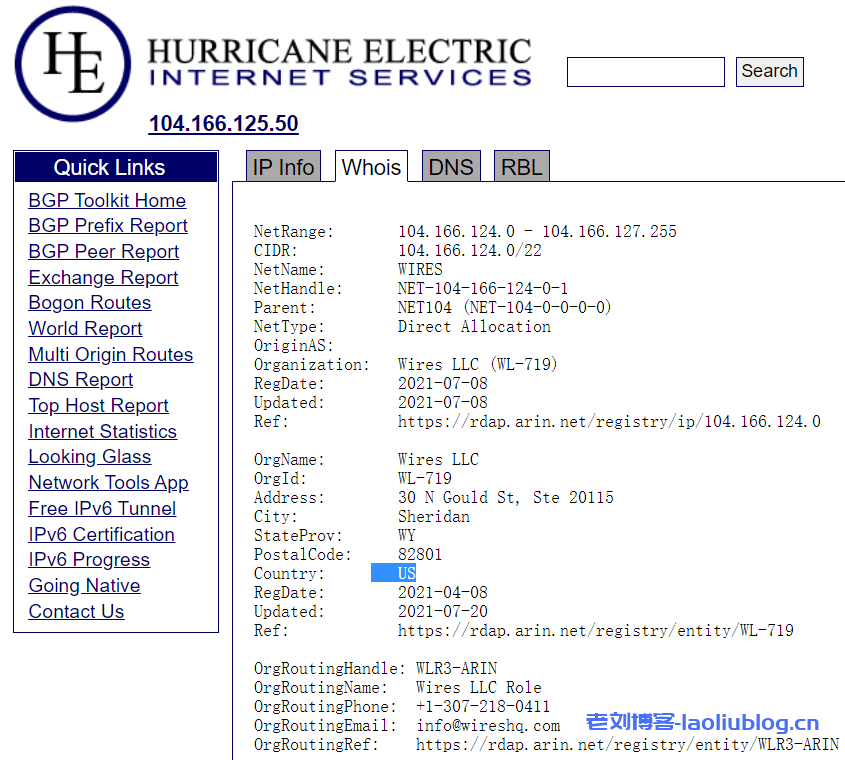Click the IPv6 Certification link

(x=101, y=535)
